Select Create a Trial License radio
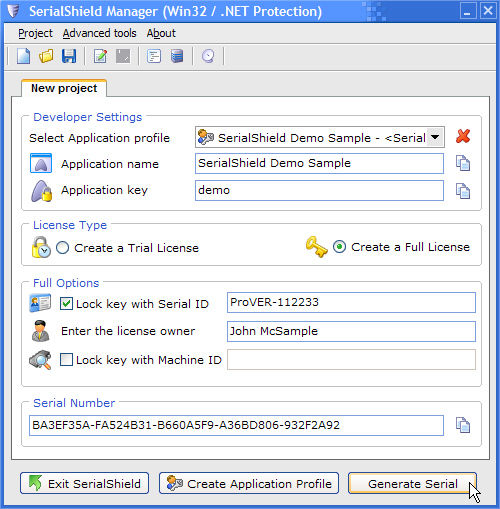 click(x=62, y=248)
